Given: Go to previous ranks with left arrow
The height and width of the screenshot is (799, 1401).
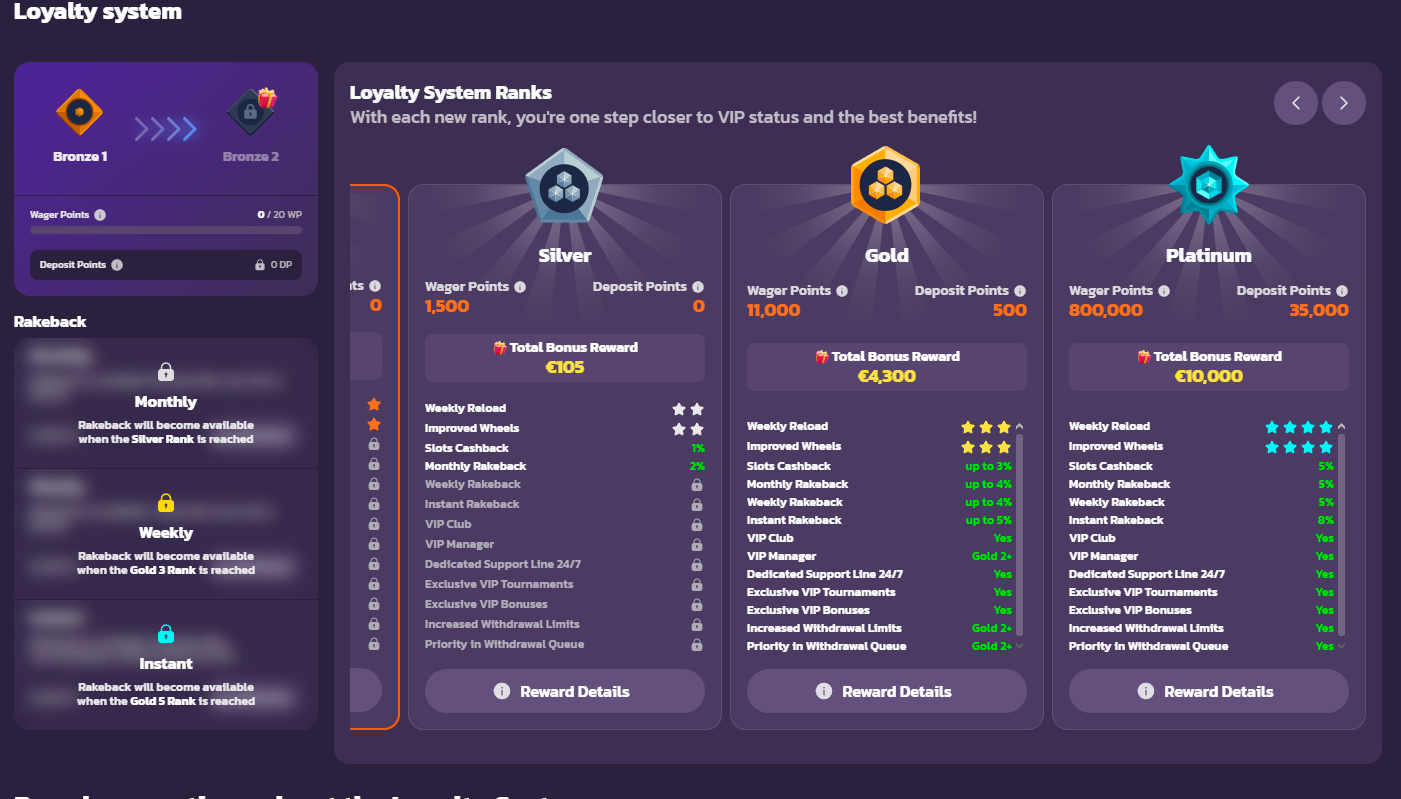Looking at the screenshot, I should tap(1295, 103).
